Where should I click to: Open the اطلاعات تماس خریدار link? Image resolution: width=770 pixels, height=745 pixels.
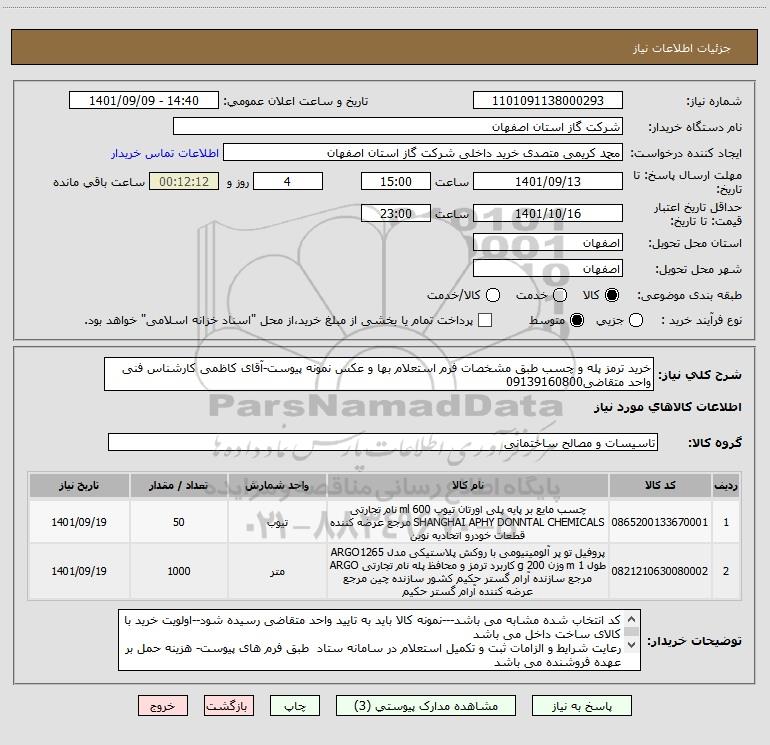165,153
